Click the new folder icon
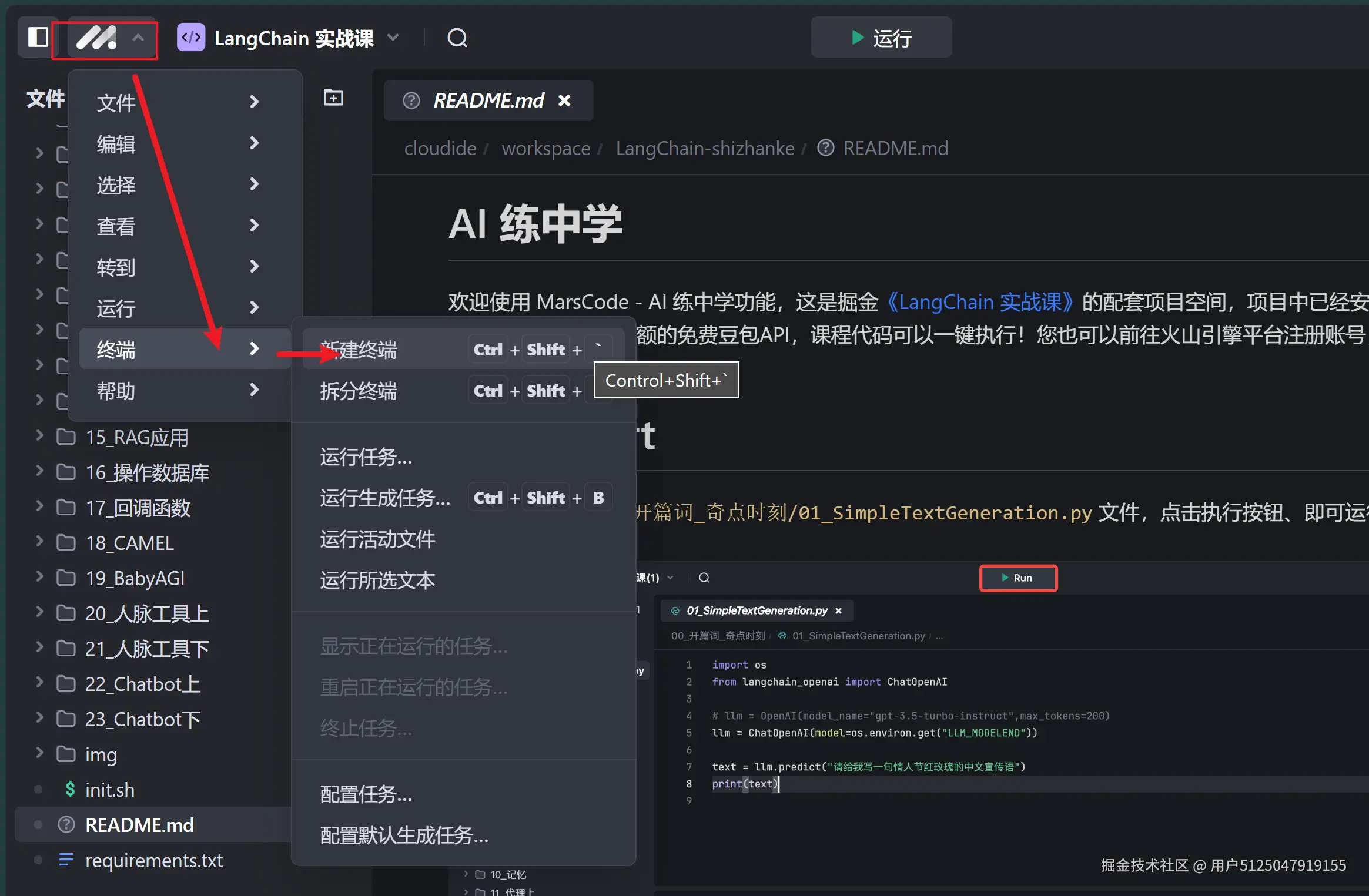Screen dimensions: 1369x896 click(x=333, y=98)
